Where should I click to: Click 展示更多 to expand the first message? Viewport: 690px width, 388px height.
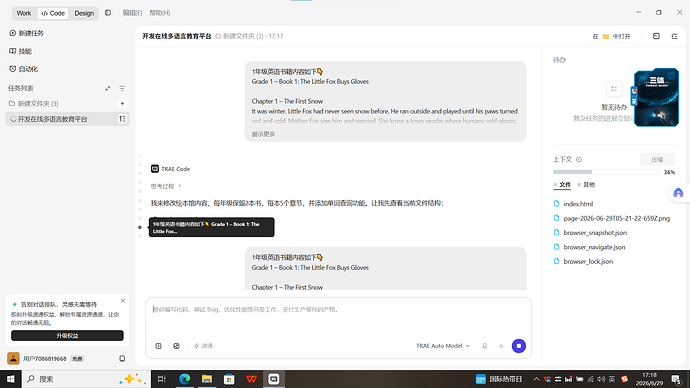point(263,134)
